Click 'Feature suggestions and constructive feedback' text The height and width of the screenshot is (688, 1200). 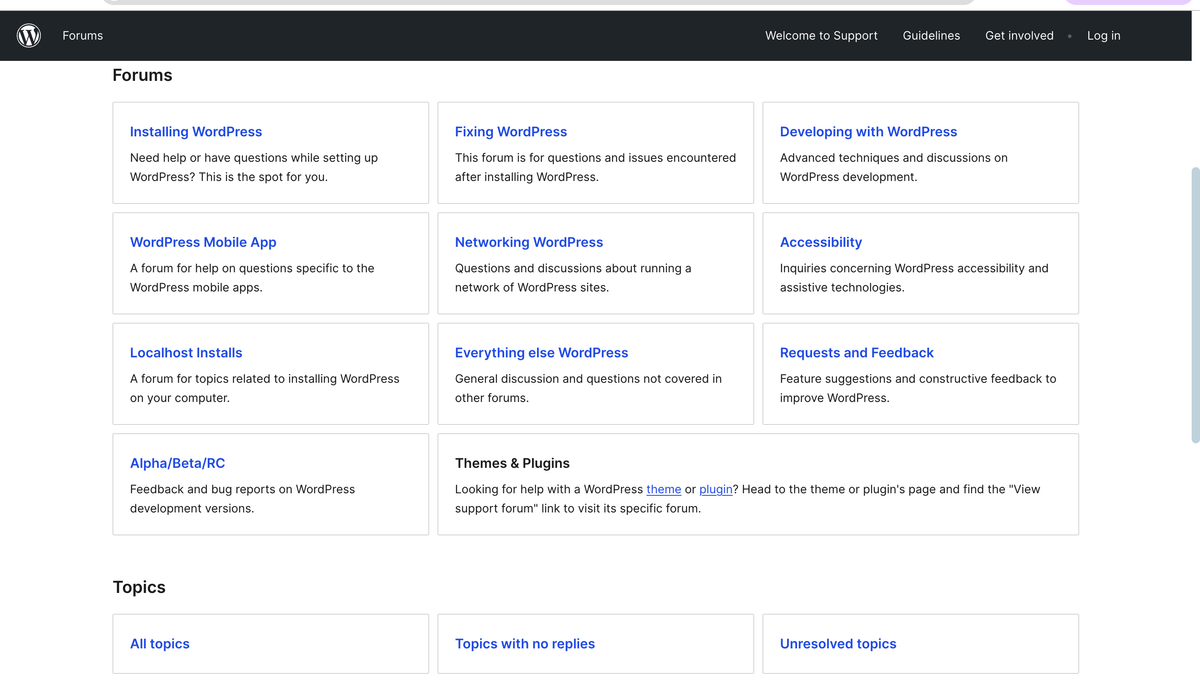pyautogui.click(x=918, y=388)
